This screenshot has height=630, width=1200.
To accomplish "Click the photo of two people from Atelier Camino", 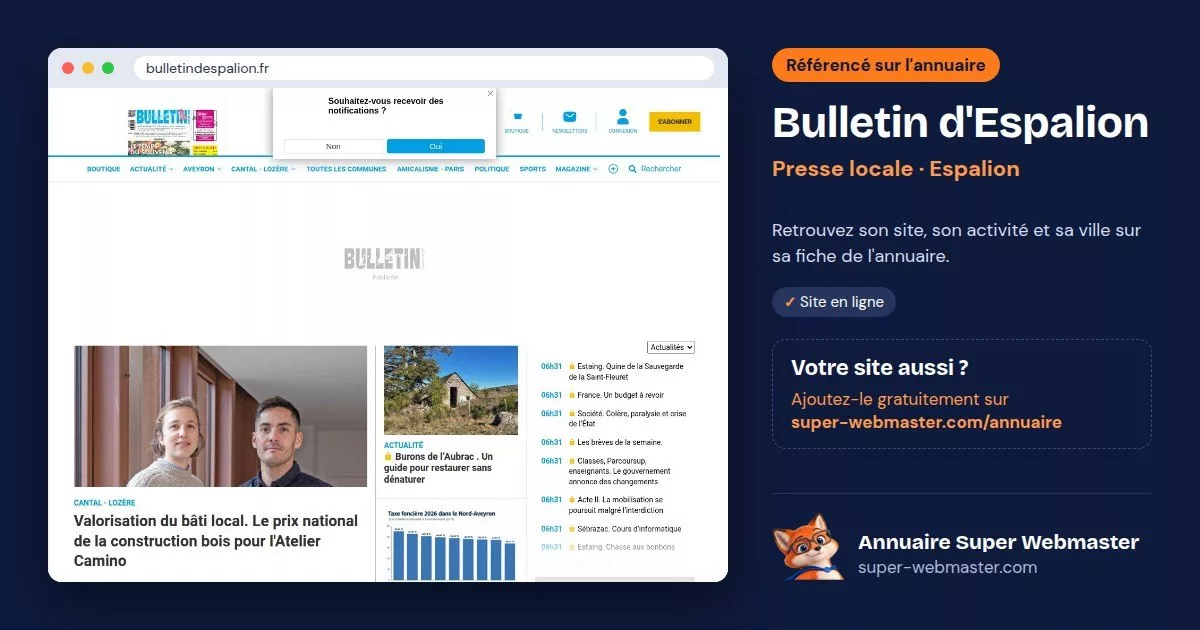I will (220, 416).
